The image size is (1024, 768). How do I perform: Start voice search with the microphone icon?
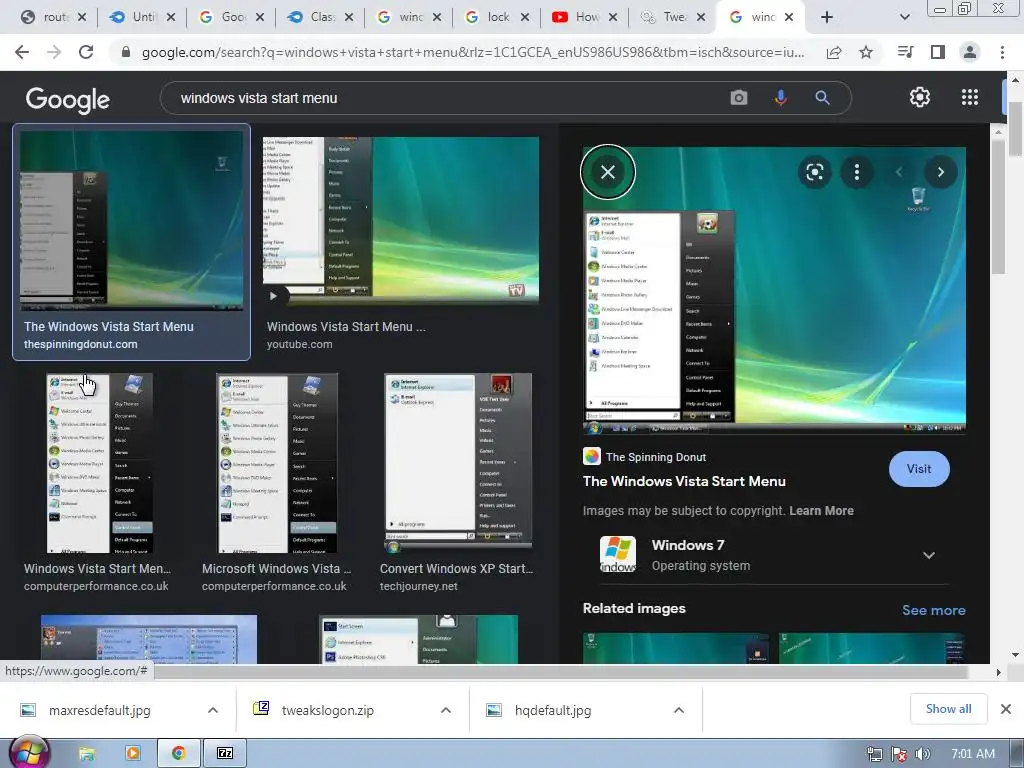coord(780,98)
